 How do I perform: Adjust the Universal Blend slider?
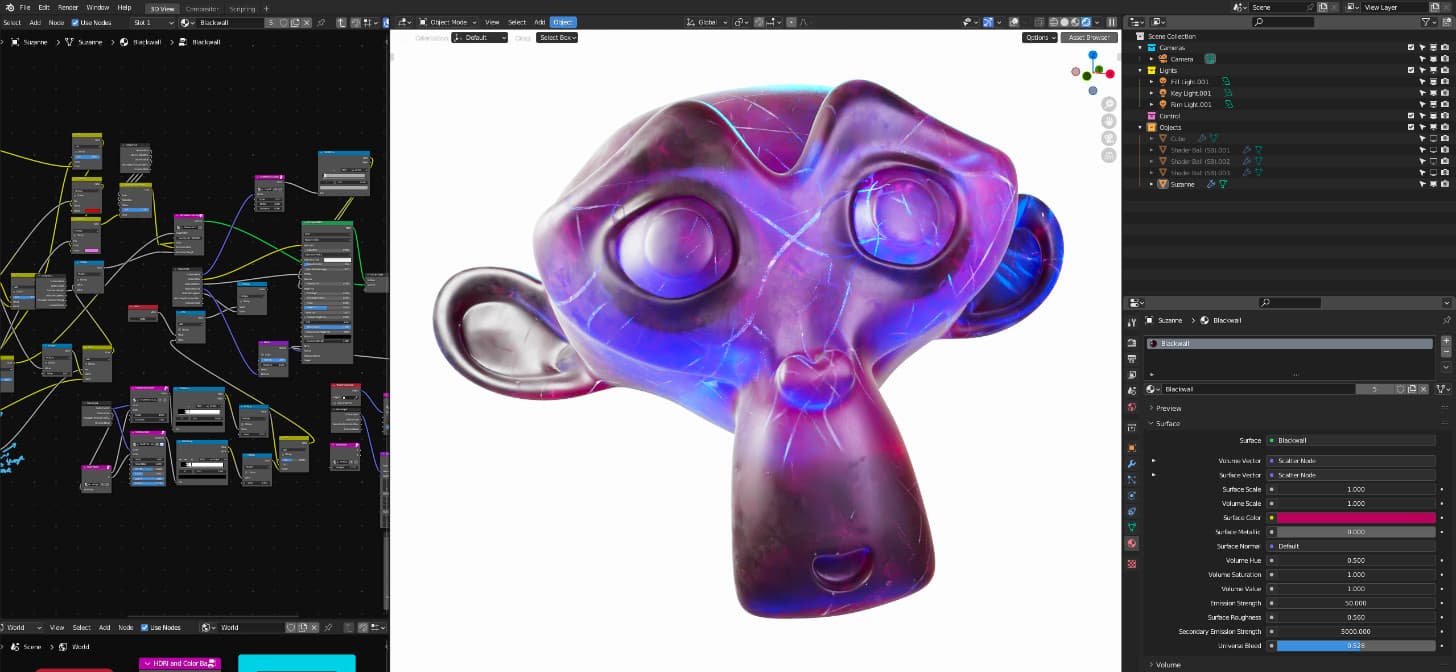tap(1355, 646)
